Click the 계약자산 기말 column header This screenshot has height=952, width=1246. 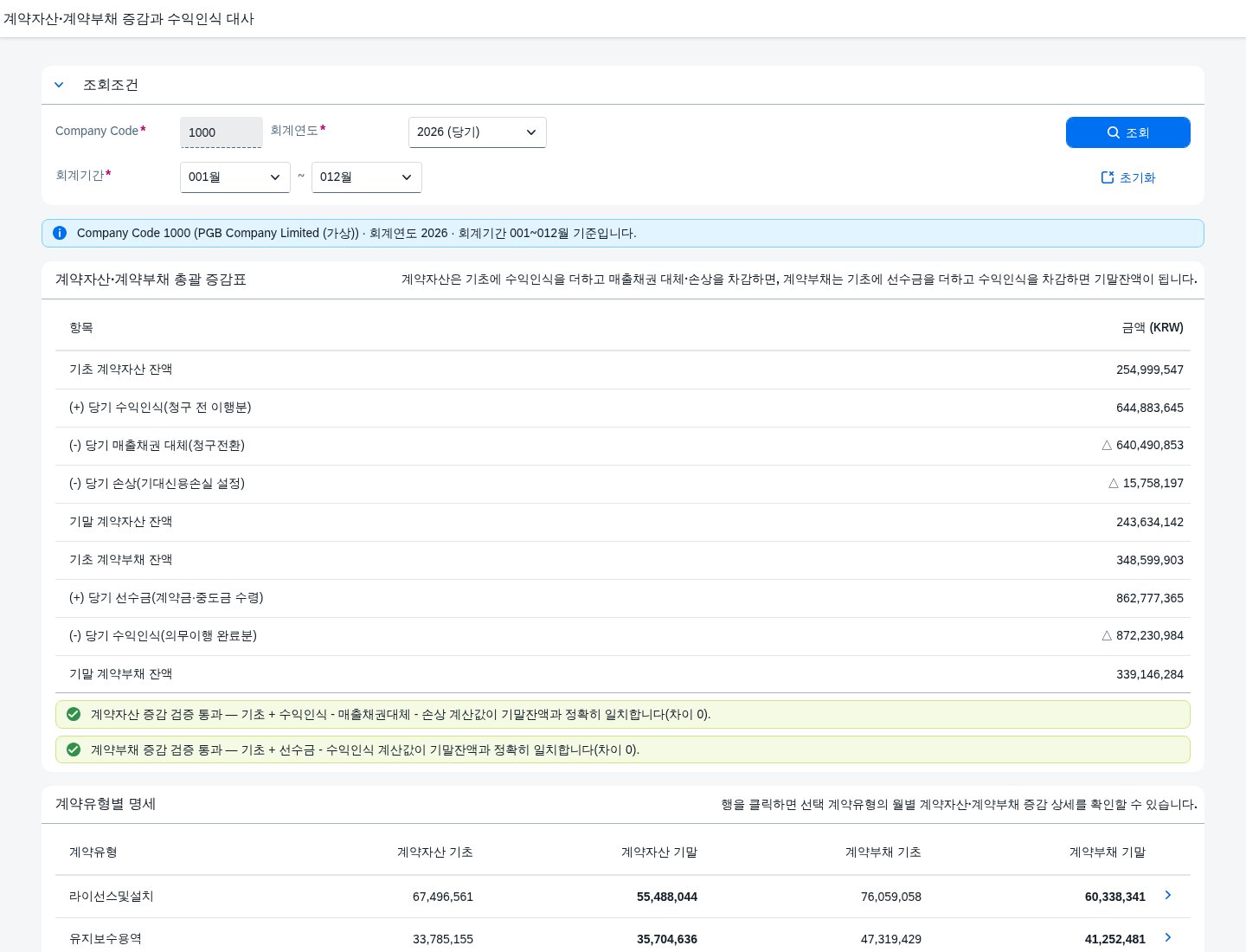(x=659, y=852)
